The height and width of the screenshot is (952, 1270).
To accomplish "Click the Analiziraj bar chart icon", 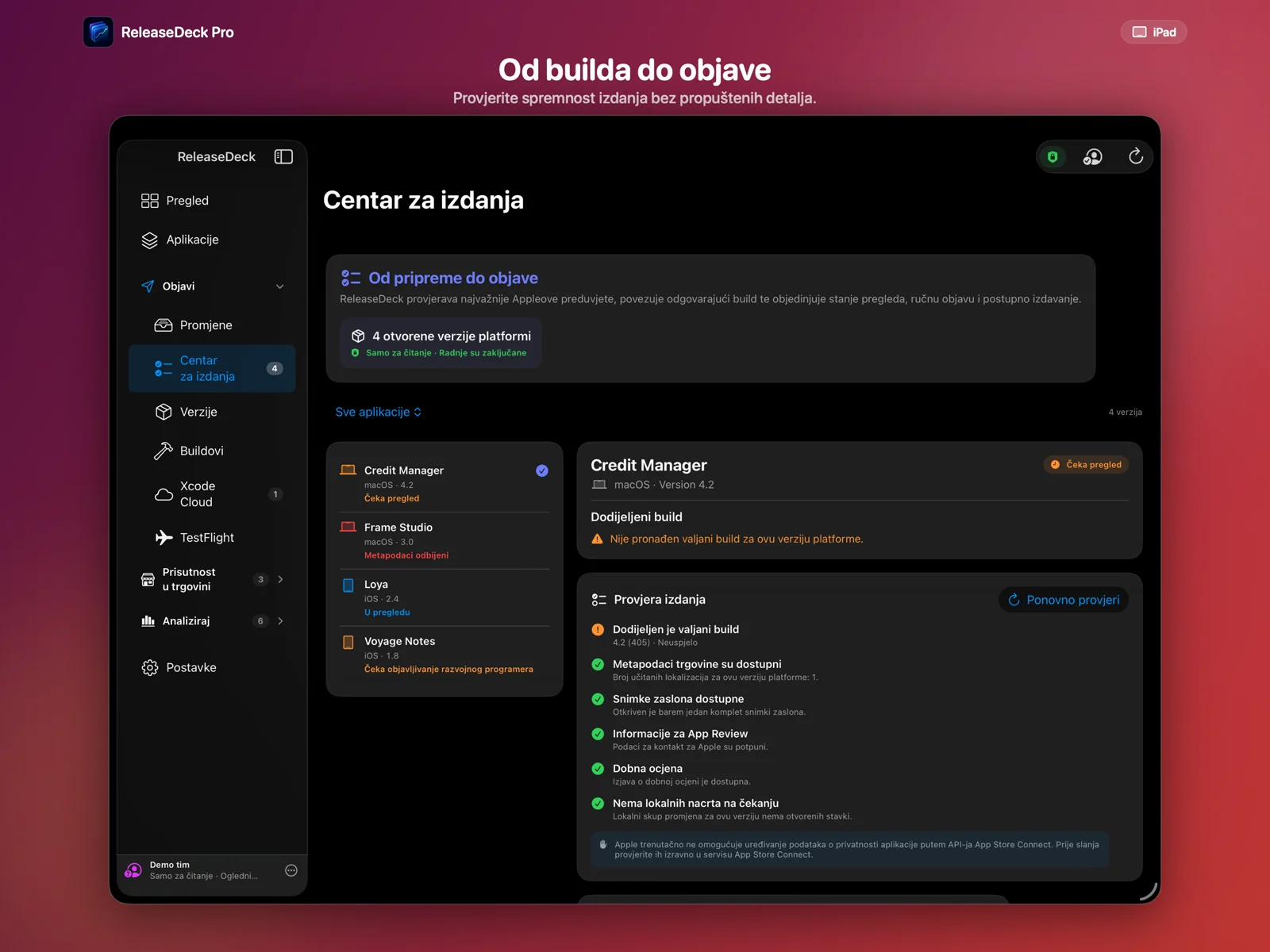I will click(x=148, y=621).
